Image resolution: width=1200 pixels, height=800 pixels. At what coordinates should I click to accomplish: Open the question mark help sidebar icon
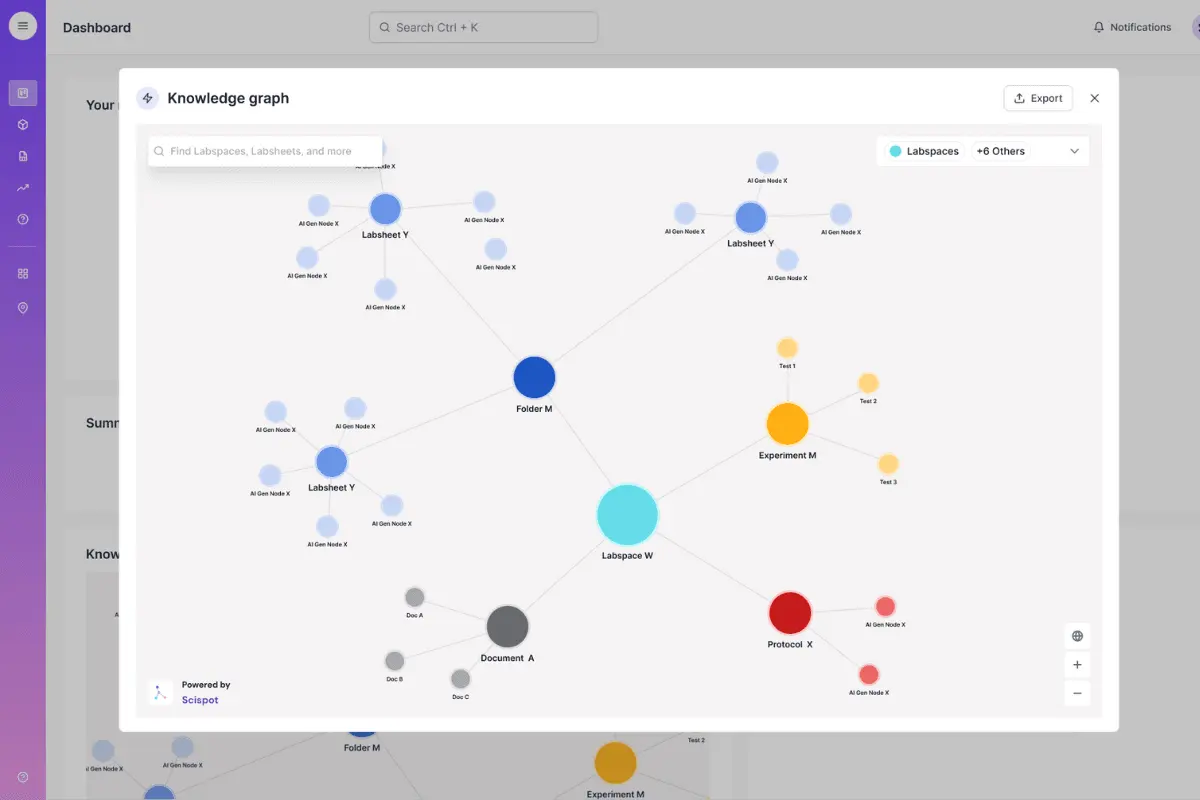point(23,219)
